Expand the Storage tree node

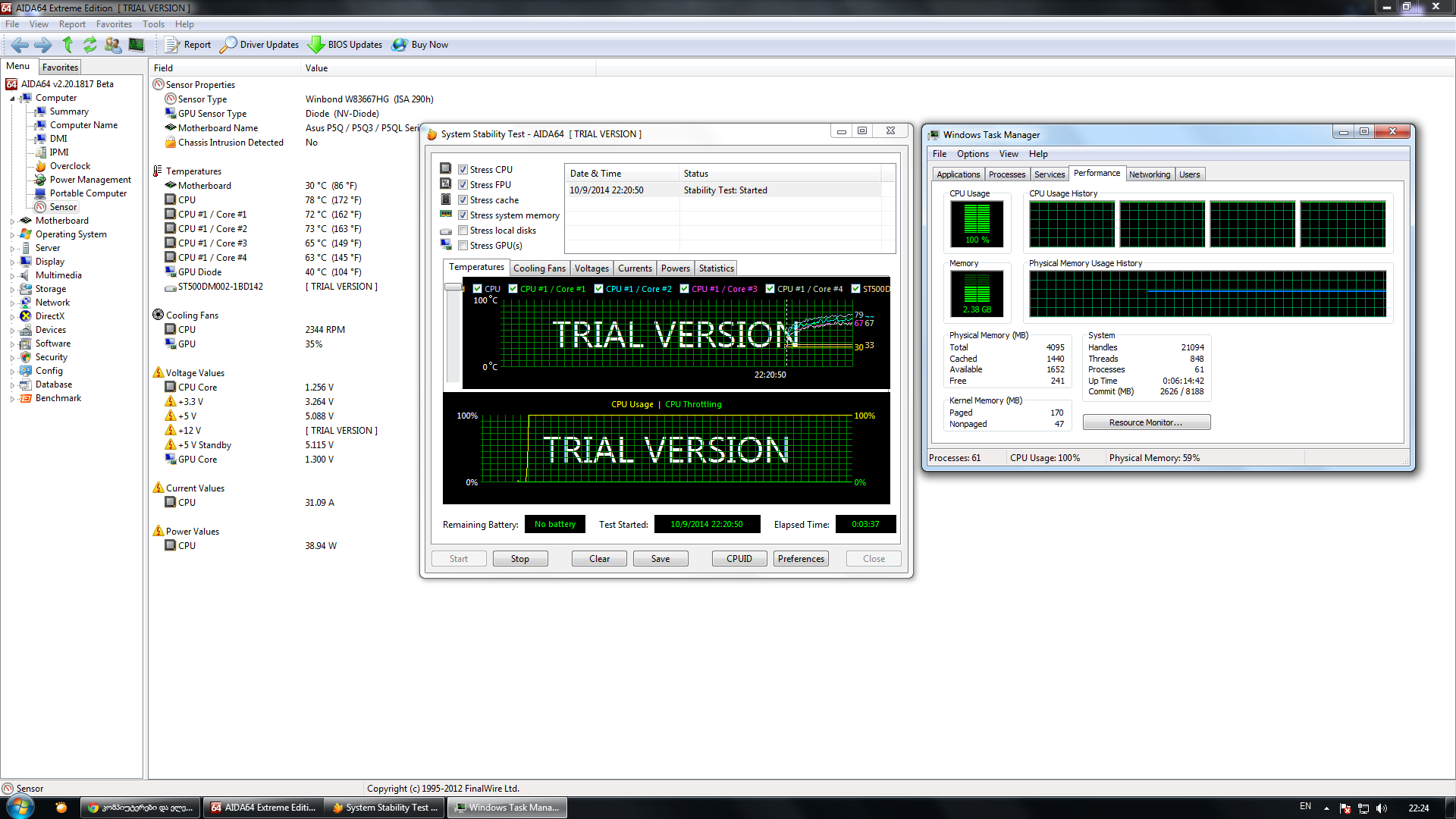12,290
